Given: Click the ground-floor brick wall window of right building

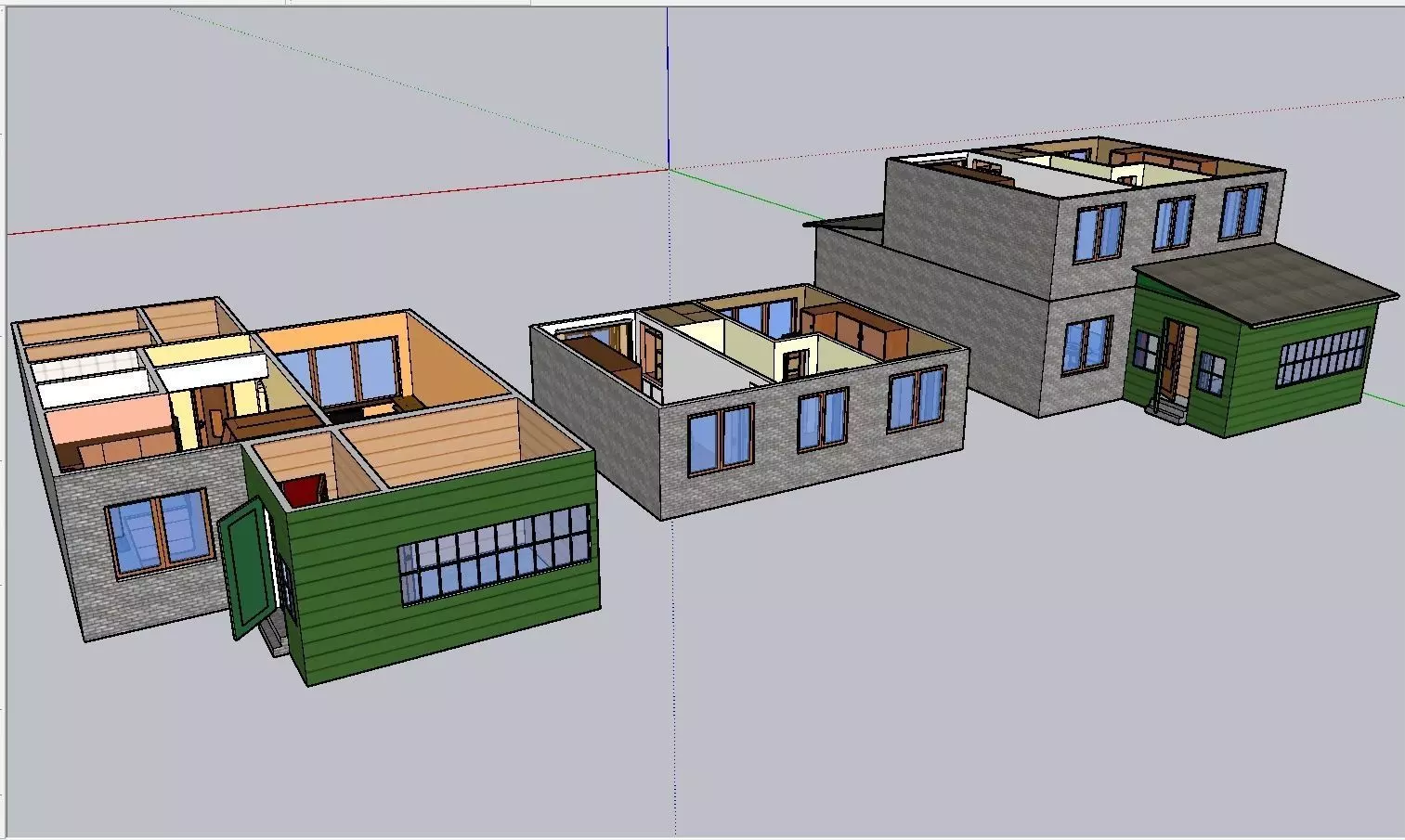Looking at the screenshot, I should pyautogui.click(x=1086, y=346).
